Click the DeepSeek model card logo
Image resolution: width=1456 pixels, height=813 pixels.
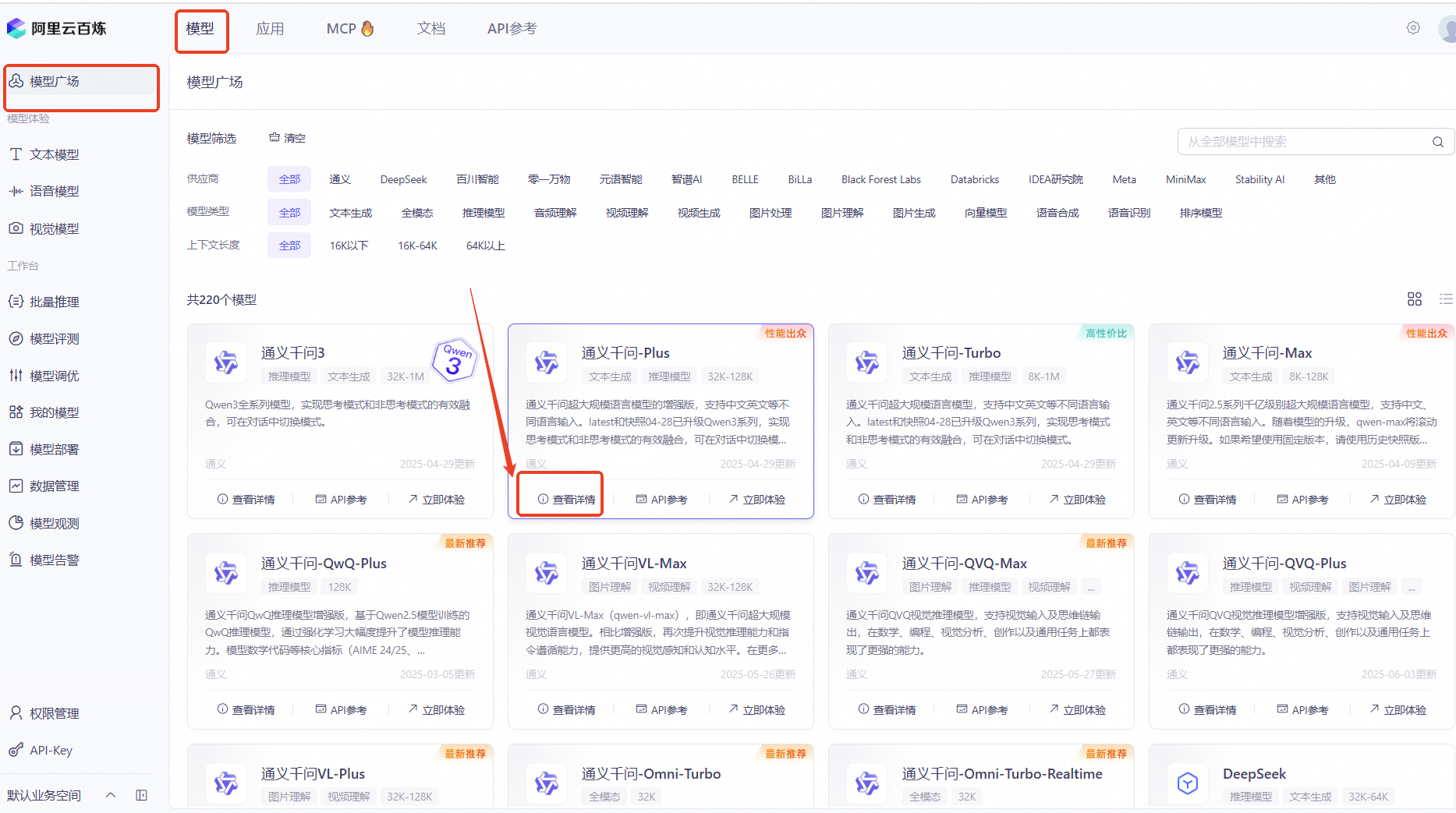tap(1188, 783)
